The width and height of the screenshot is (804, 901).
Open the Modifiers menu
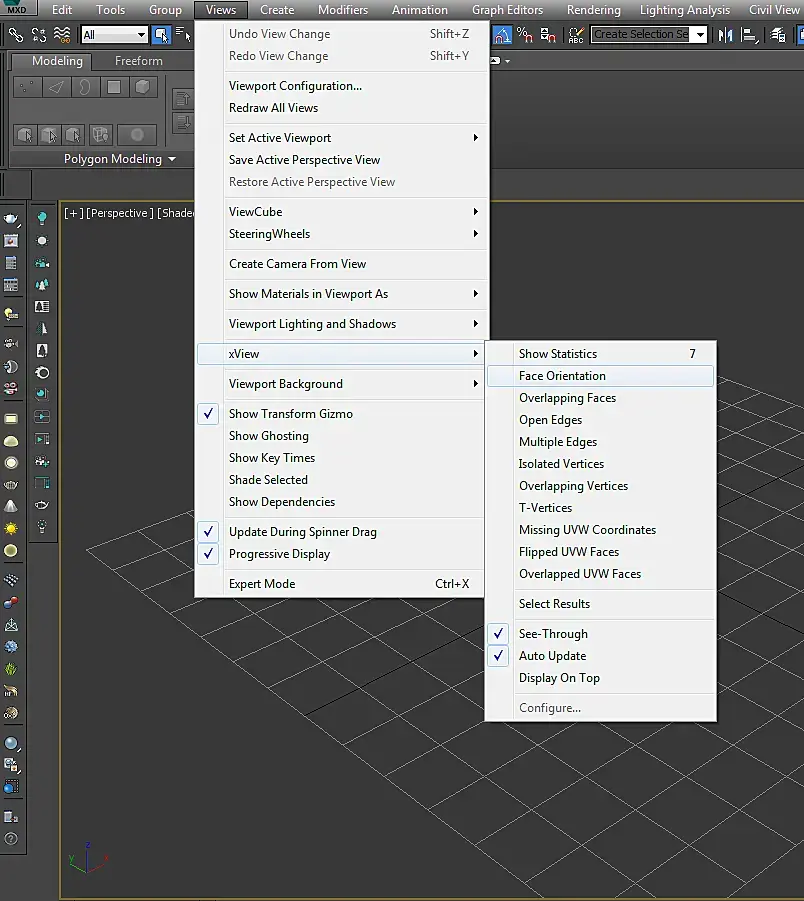click(x=343, y=10)
